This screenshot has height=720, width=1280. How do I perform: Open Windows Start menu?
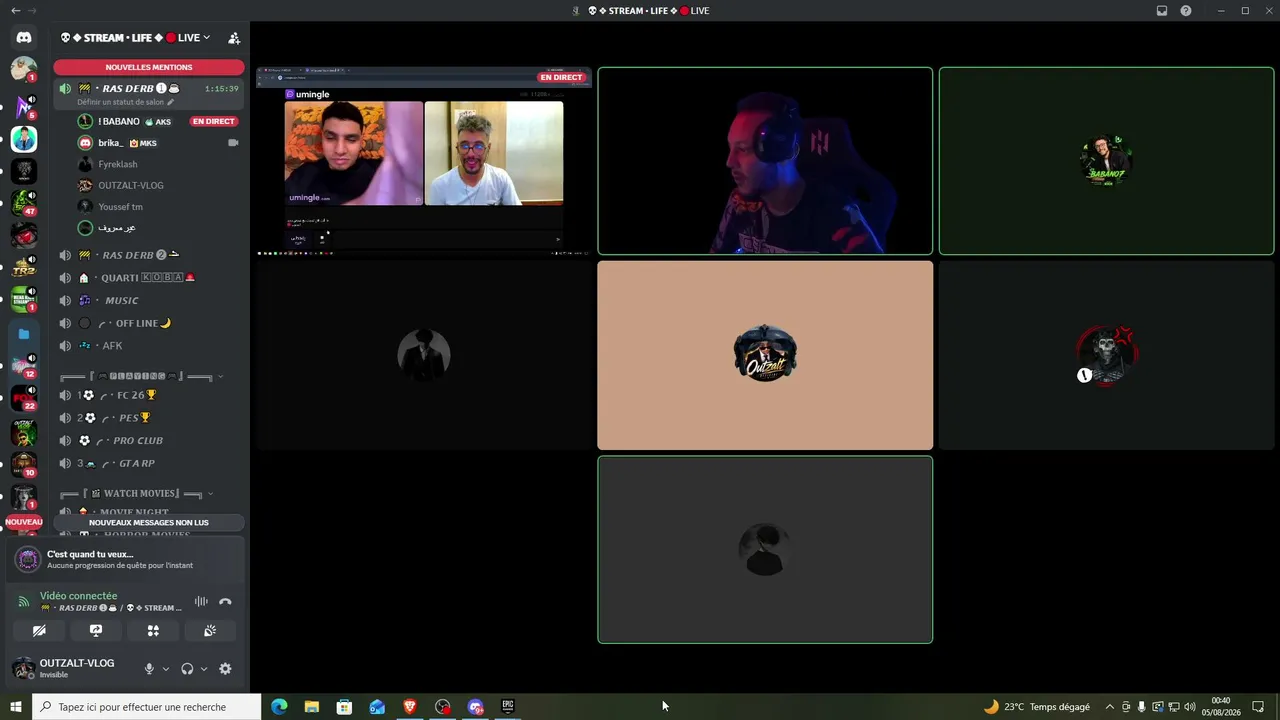(x=16, y=707)
